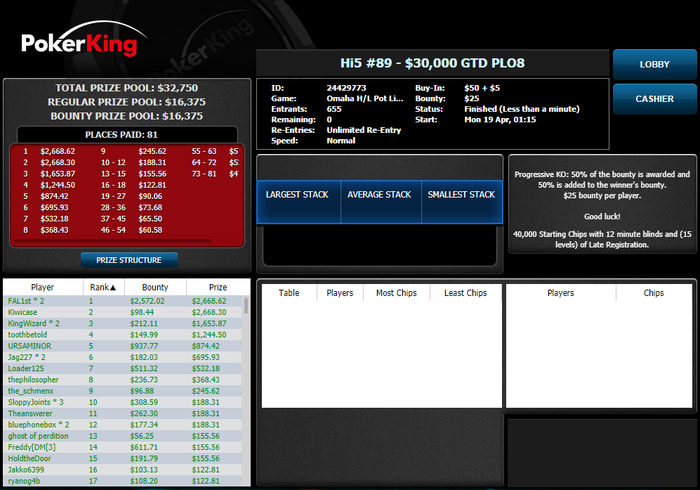Viewport: 700px width, 490px height.
Task: Select player SloppyJoints * 3
Action: [123, 402]
